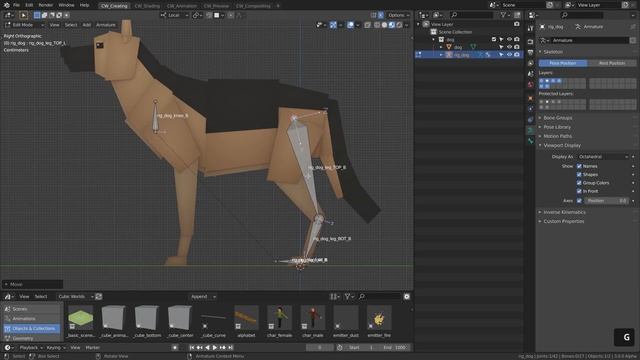640x360 pixels.
Task: Open the Append import method dropdown
Action: coord(203,297)
